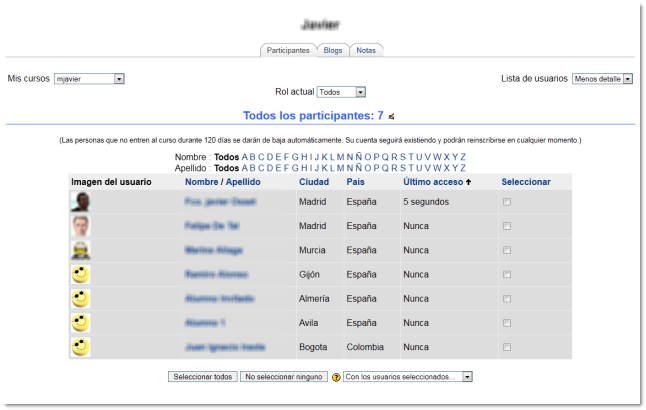The image size is (646, 410).
Task: Open the yellow help question mark icon
Action: [336, 377]
